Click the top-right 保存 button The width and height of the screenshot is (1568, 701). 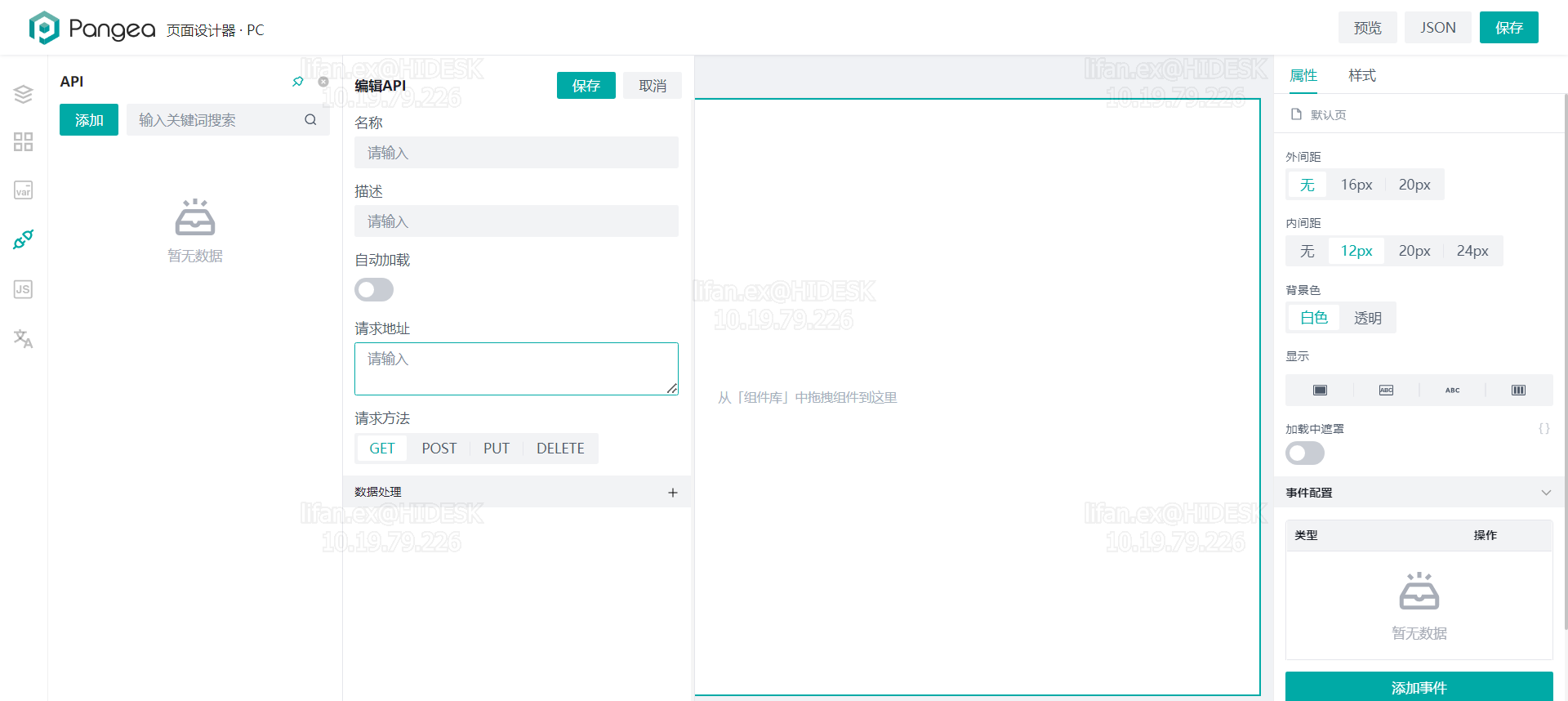pyautogui.click(x=1509, y=28)
